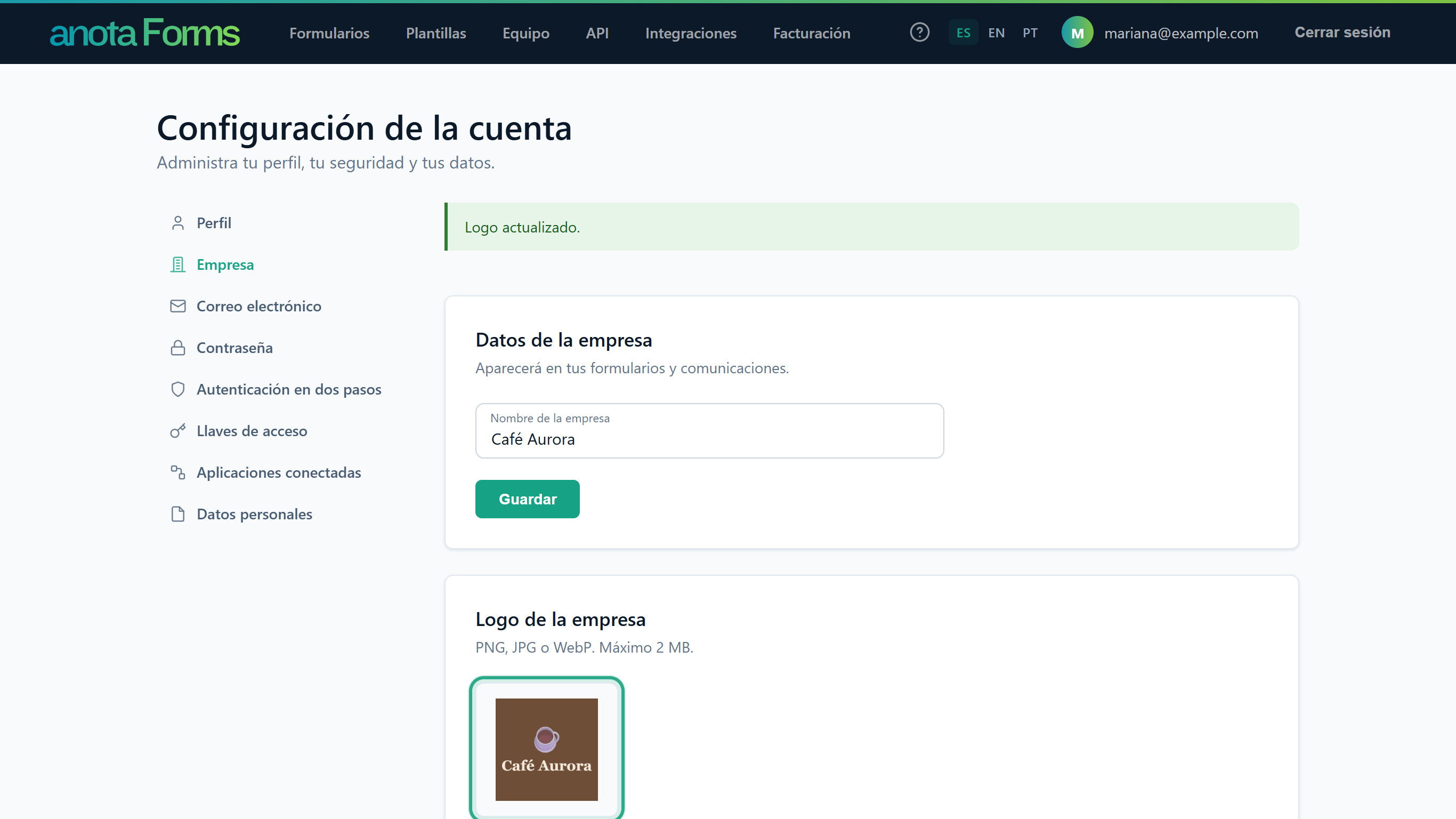Focus the Nombre de la empresa field

coord(709,431)
